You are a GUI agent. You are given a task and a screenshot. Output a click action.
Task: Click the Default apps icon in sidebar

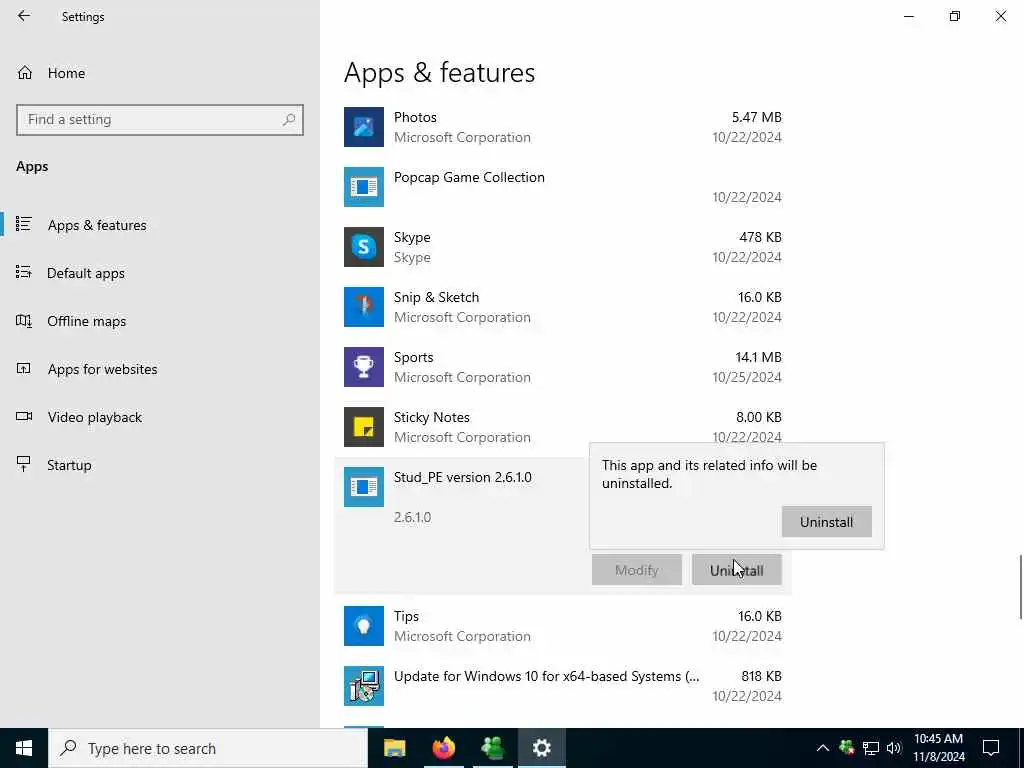click(24, 272)
